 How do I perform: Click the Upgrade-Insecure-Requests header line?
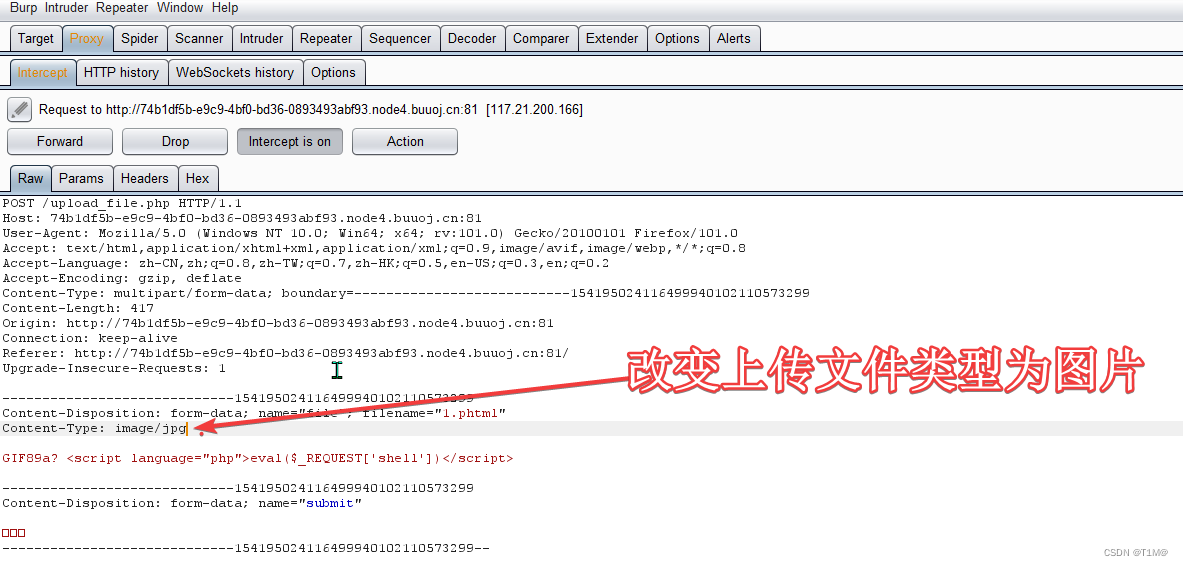[114, 368]
